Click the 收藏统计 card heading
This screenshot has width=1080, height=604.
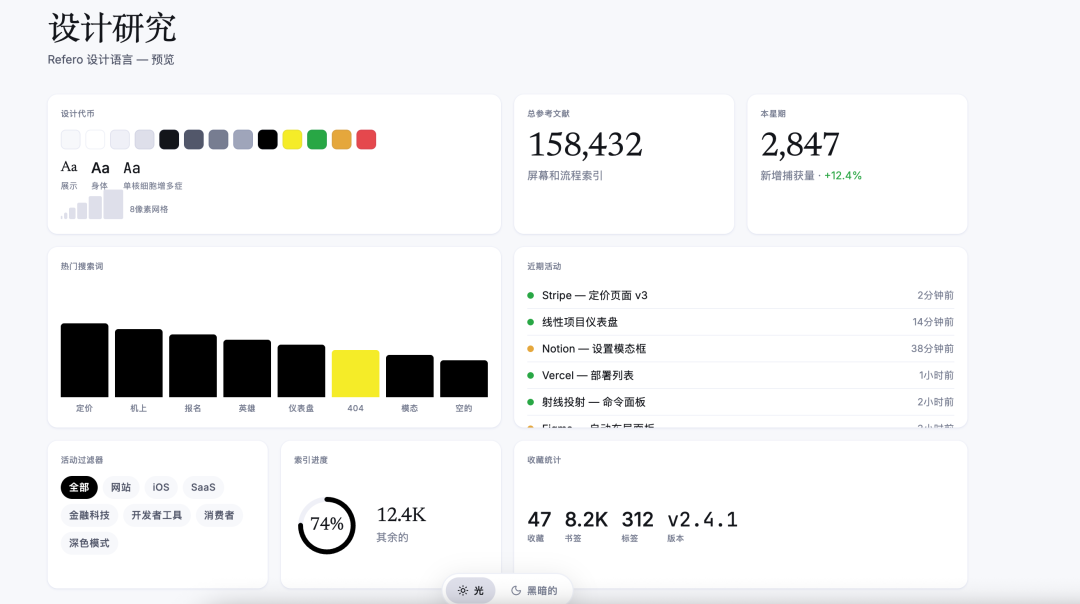tap(544, 460)
